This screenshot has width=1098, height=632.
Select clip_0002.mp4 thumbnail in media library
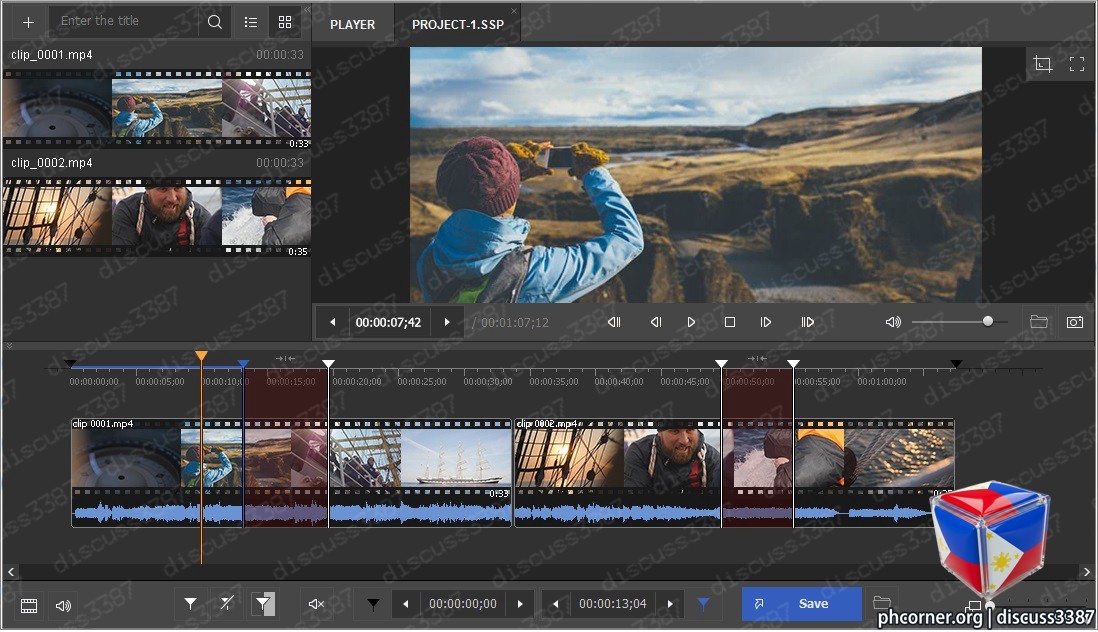point(157,215)
